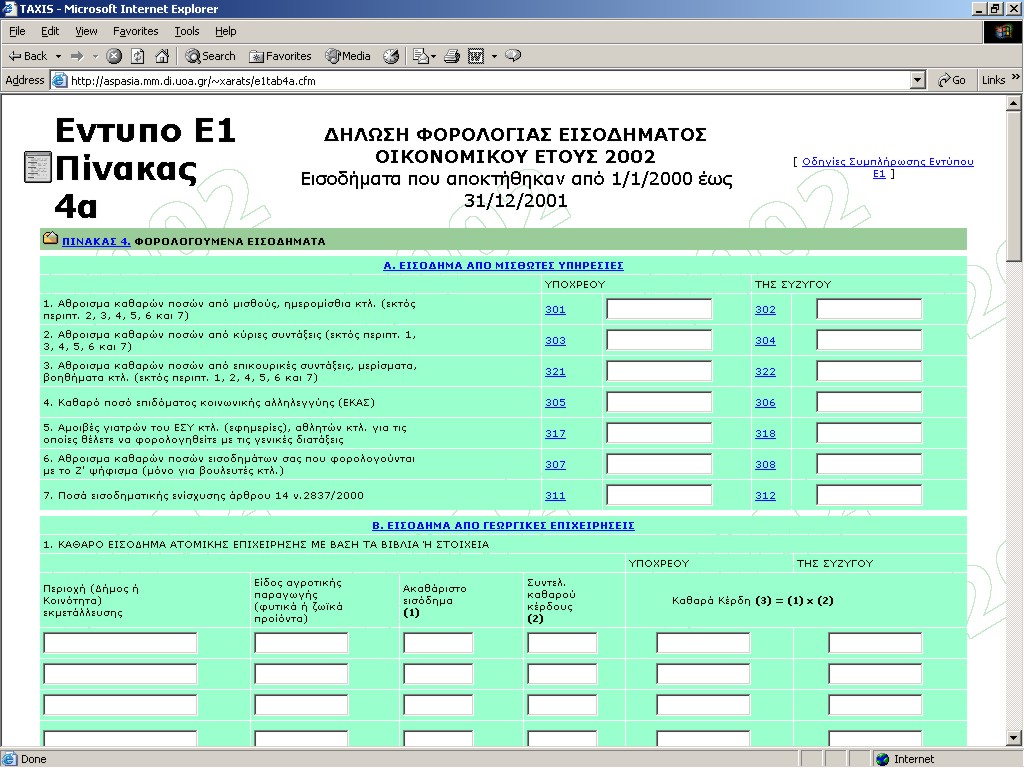The image size is (1024, 768).
Task: Click code link 312
Action: point(765,496)
